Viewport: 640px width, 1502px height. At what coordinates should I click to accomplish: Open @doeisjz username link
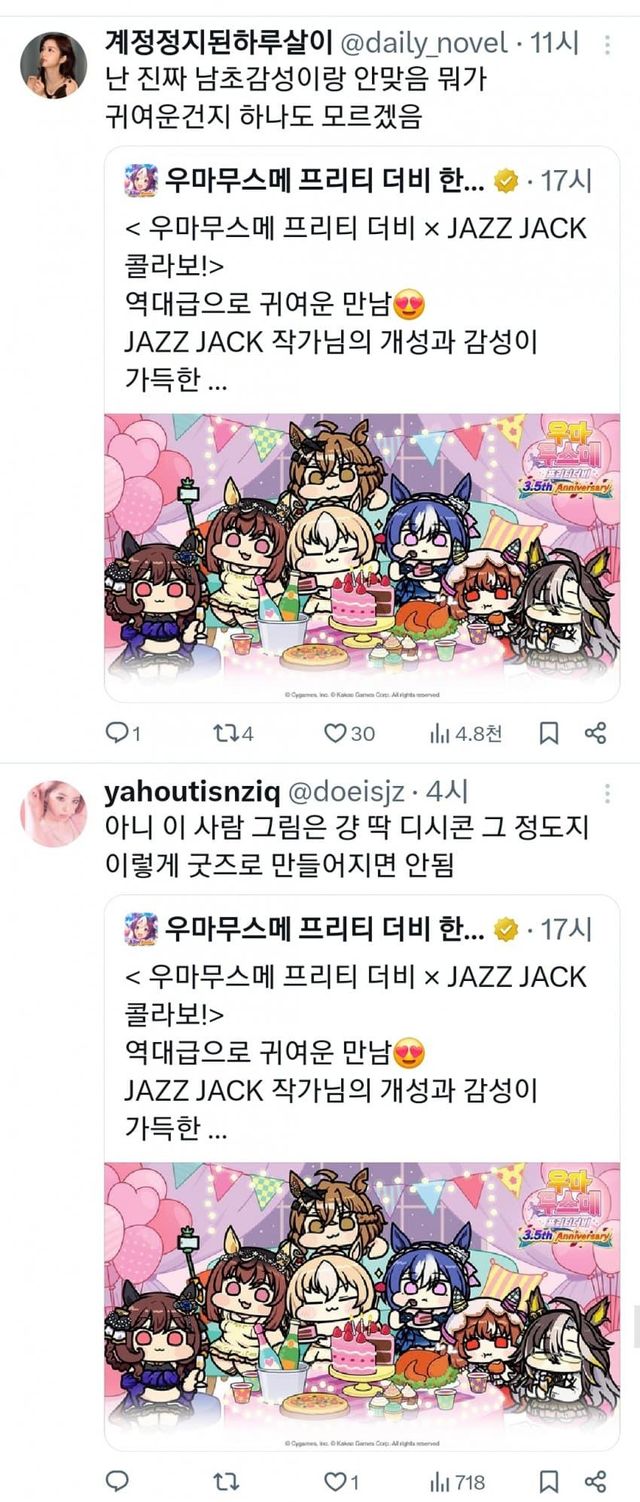(347, 792)
